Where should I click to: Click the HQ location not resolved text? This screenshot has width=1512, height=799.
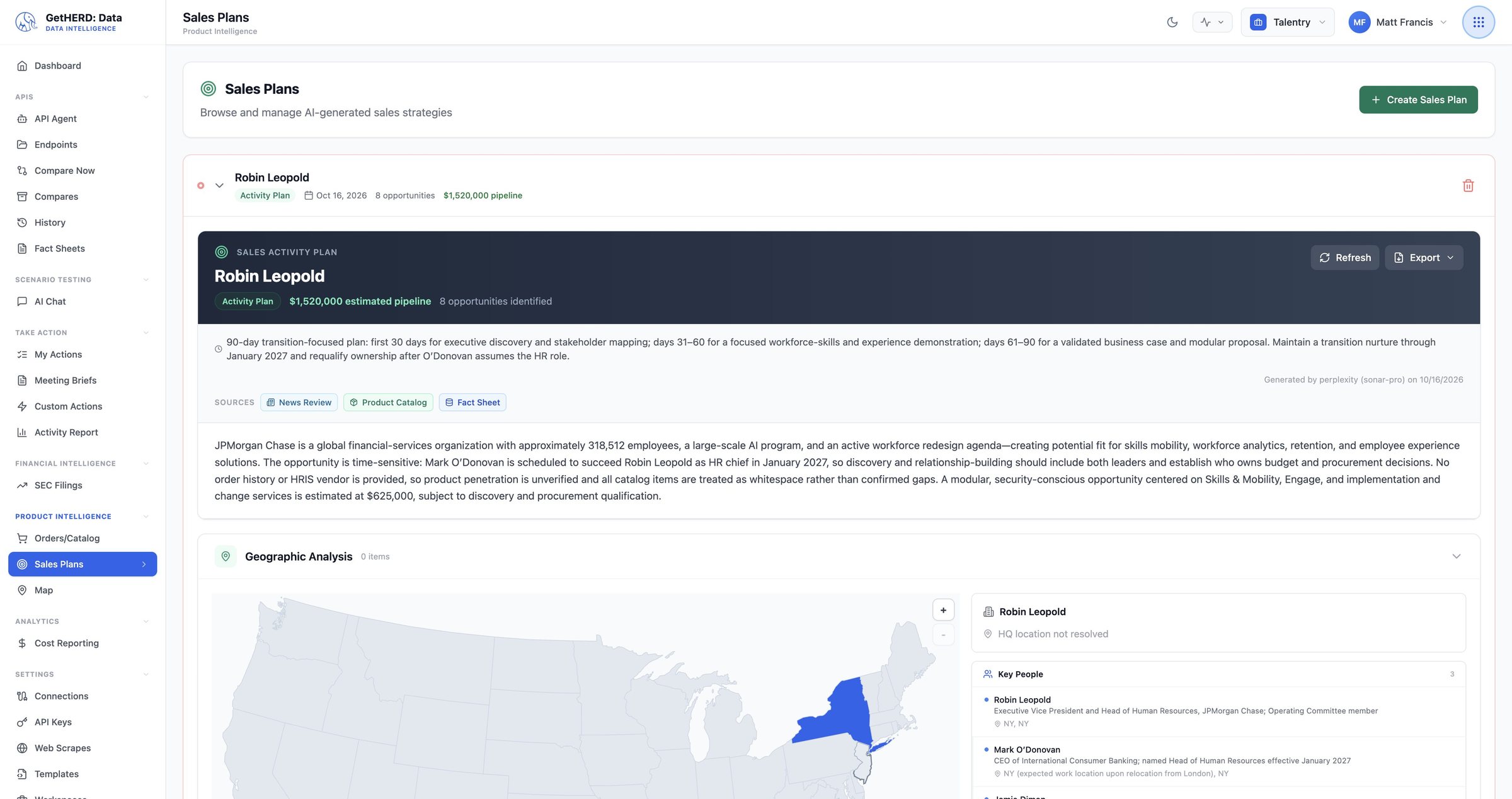coord(1053,634)
